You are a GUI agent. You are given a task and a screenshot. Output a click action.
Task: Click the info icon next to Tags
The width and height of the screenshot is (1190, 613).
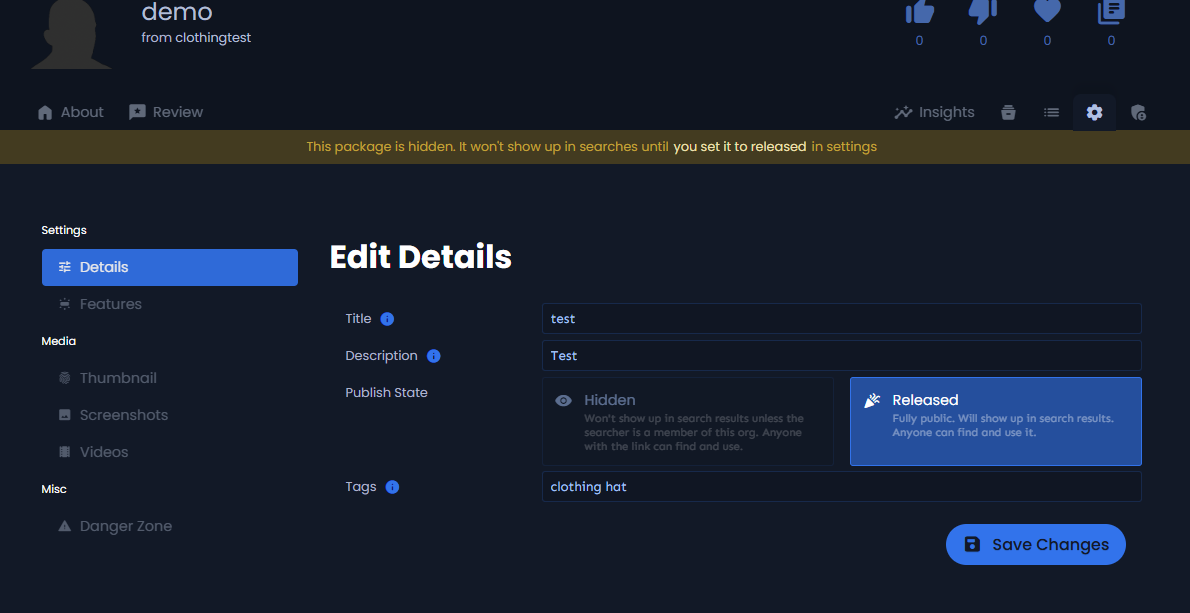392,487
